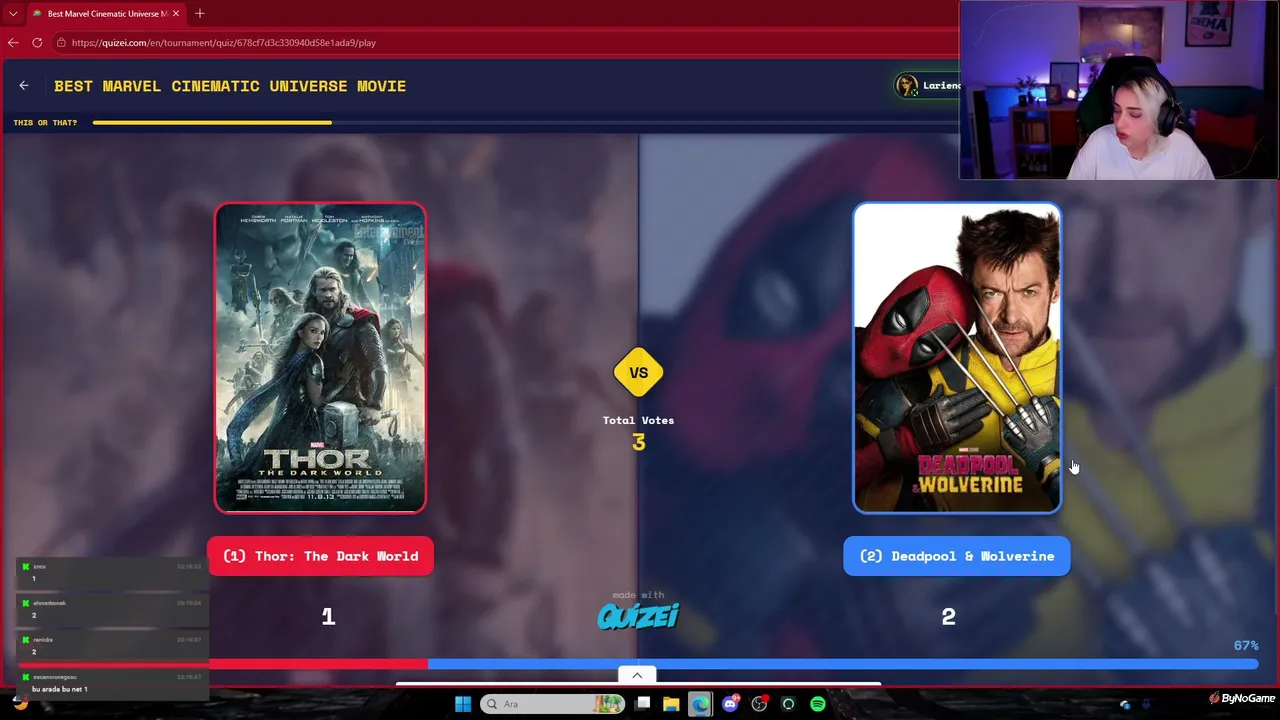Click the taskbar search box
Viewport: 1280px width, 720px height.
[x=552, y=704]
